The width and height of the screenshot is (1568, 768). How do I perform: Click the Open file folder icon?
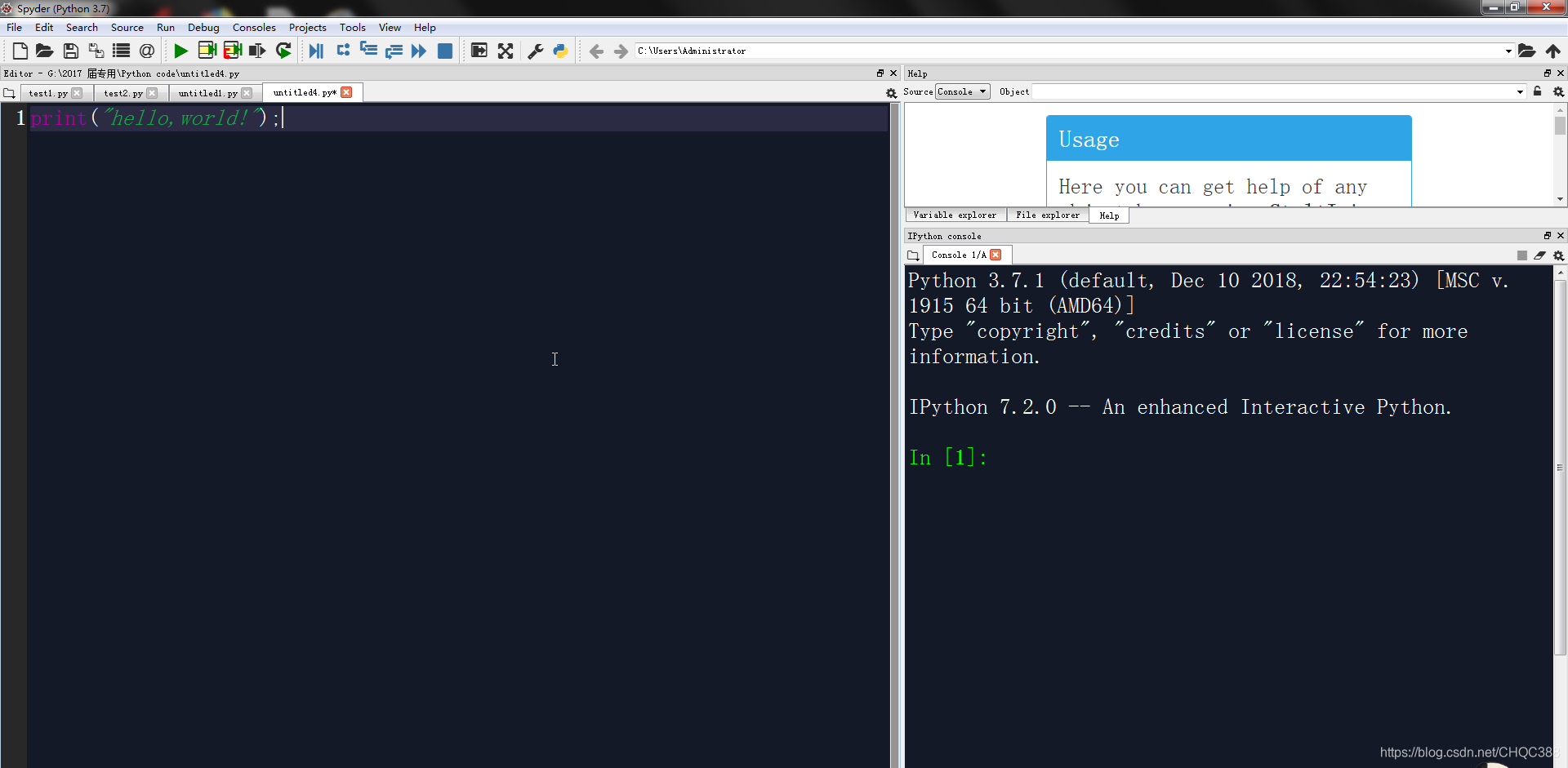(45, 51)
